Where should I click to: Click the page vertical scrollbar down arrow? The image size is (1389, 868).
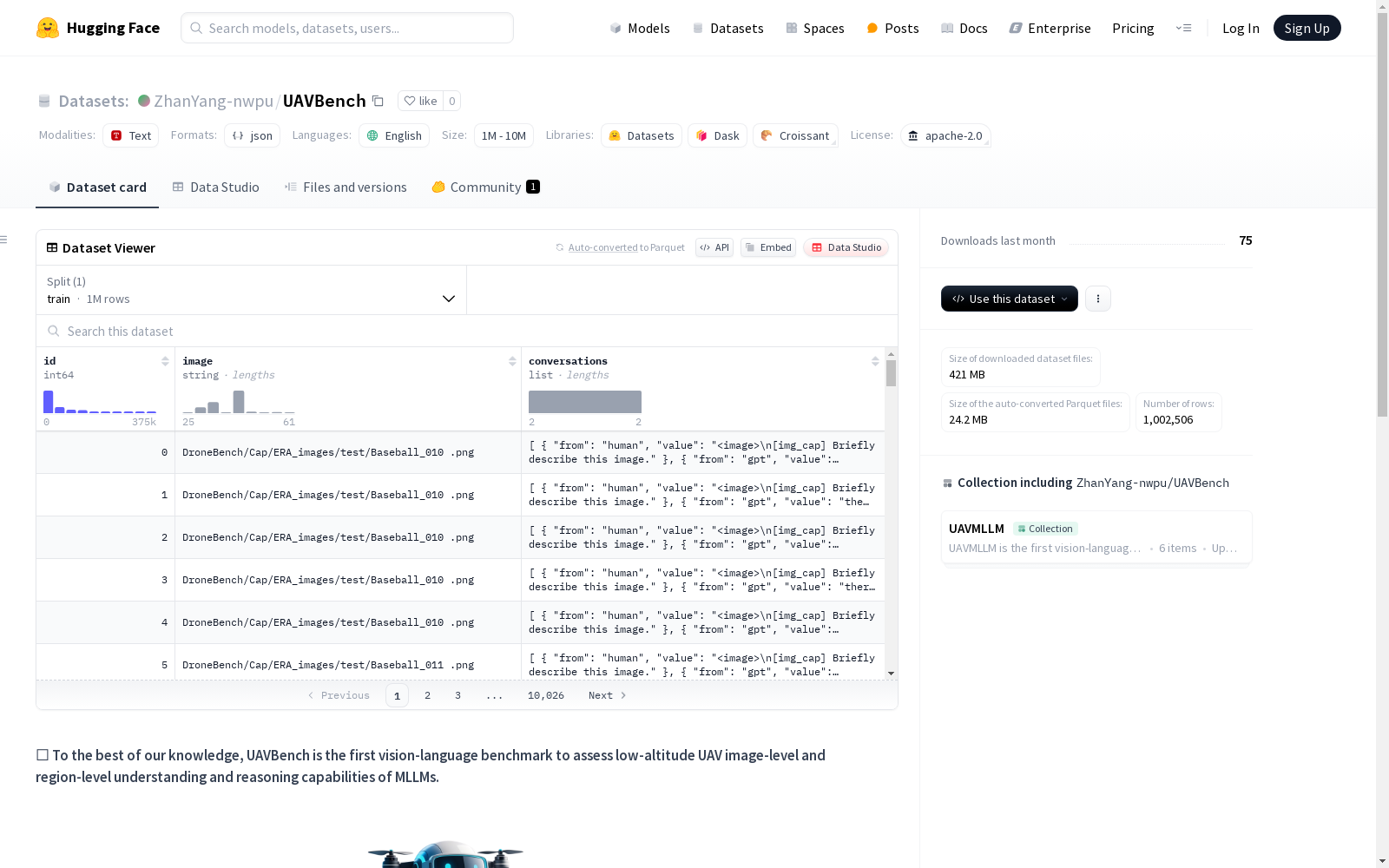click(x=1382, y=861)
